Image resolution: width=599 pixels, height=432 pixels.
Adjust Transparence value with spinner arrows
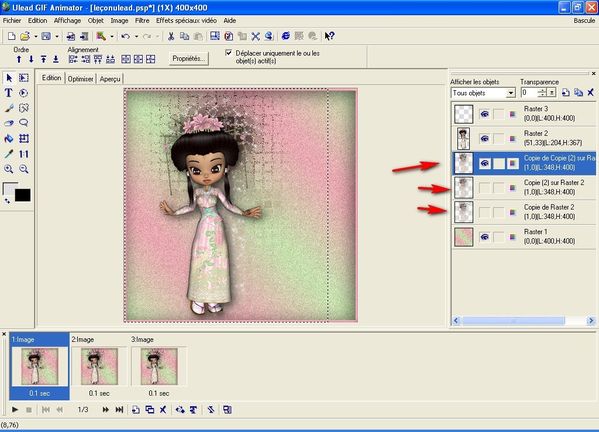(x=542, y=92)
